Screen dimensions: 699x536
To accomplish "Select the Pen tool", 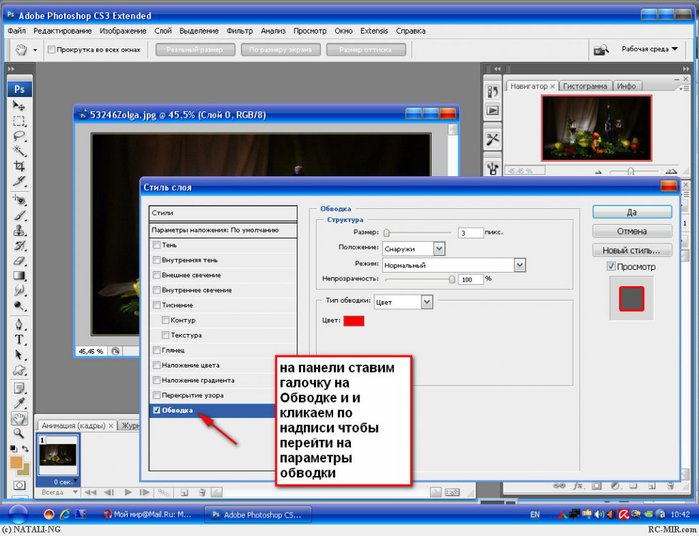I will (19, 325).
